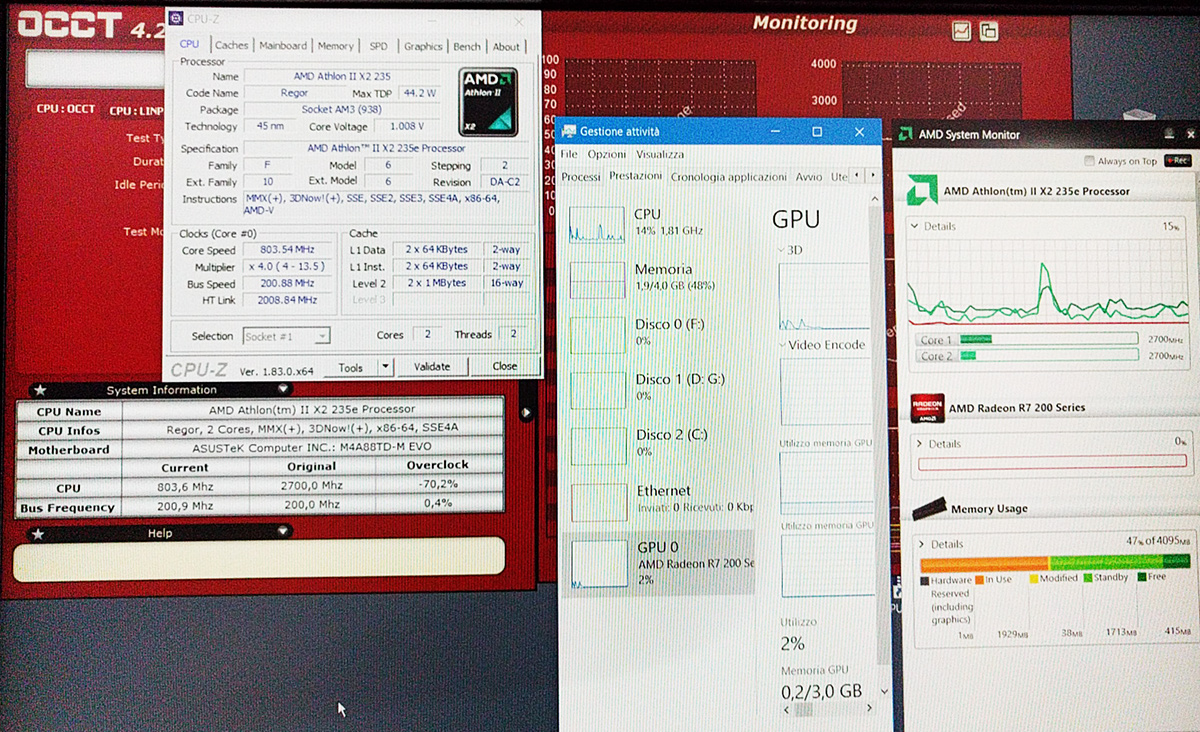Open the OCCT monitoring graph icon
1200x732 pixels.
click(960, 31)
